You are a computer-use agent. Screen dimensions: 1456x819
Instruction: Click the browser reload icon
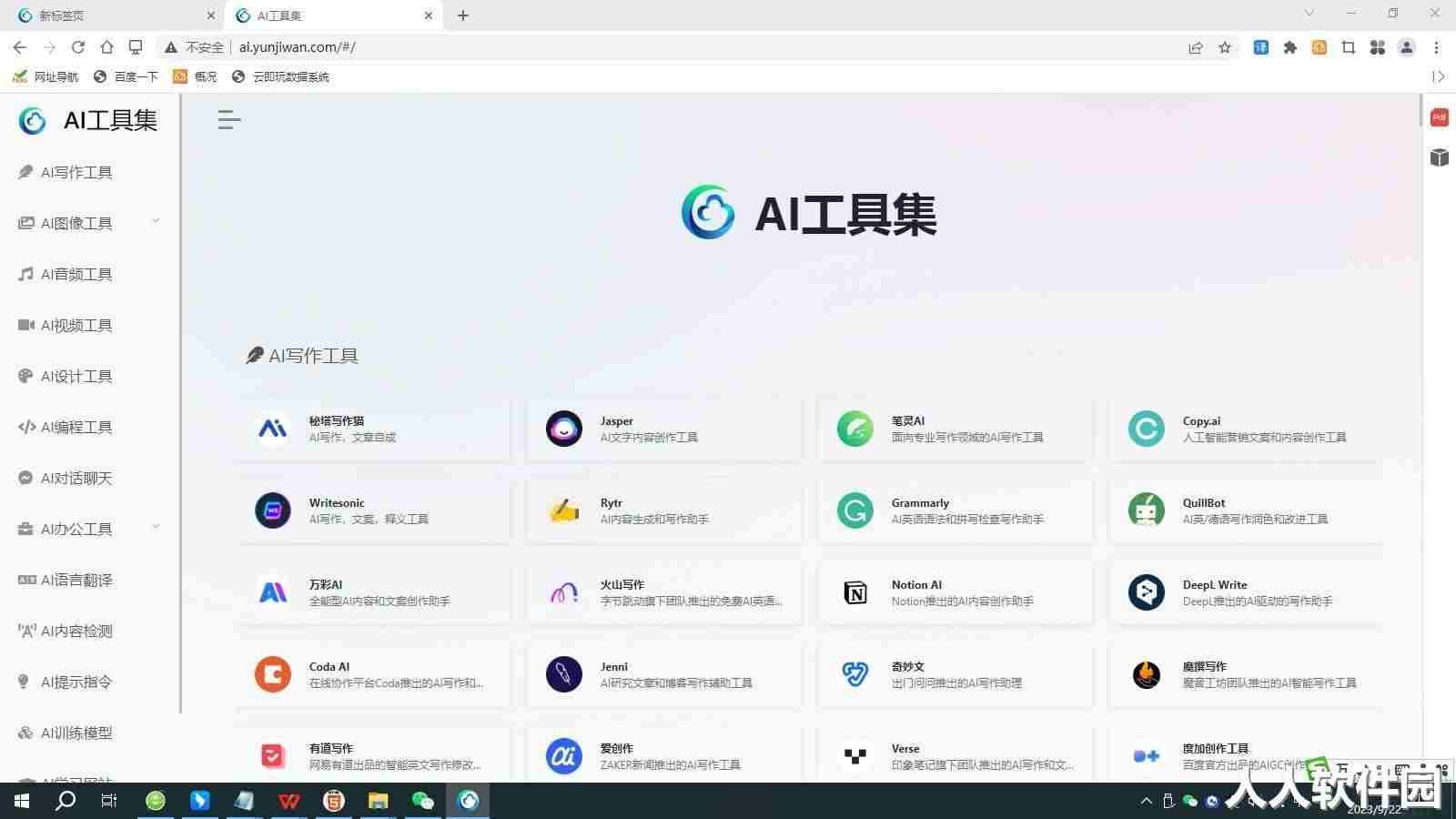click(x=78, y=47)
